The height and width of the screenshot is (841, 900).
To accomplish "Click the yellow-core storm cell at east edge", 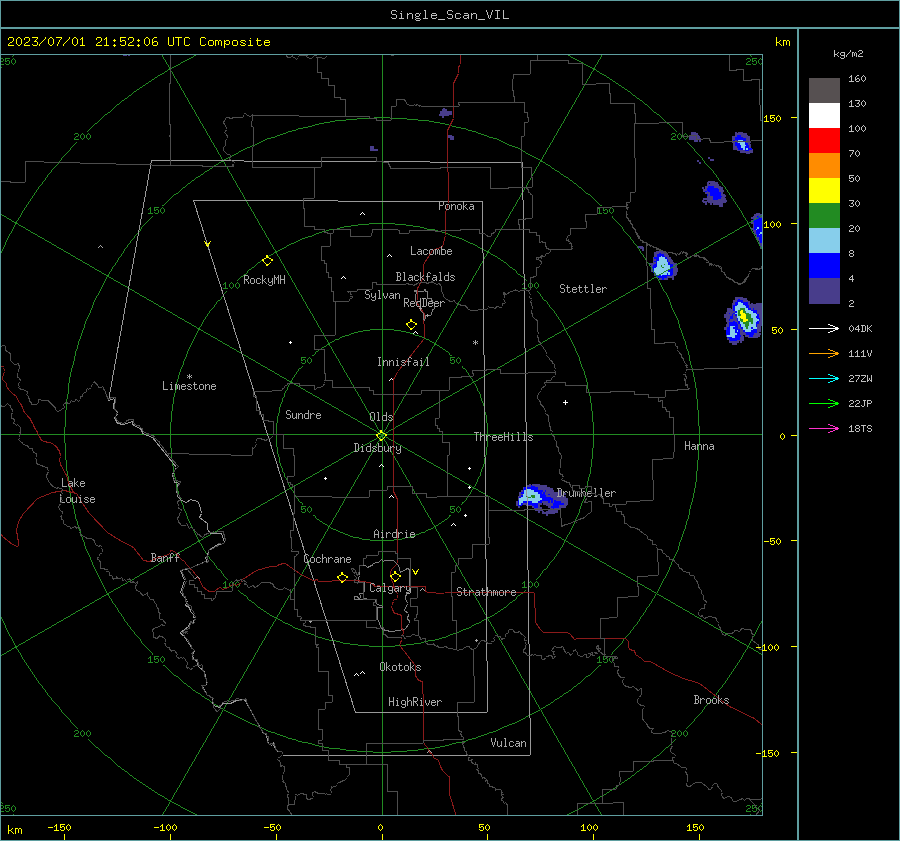I will 744,319.
